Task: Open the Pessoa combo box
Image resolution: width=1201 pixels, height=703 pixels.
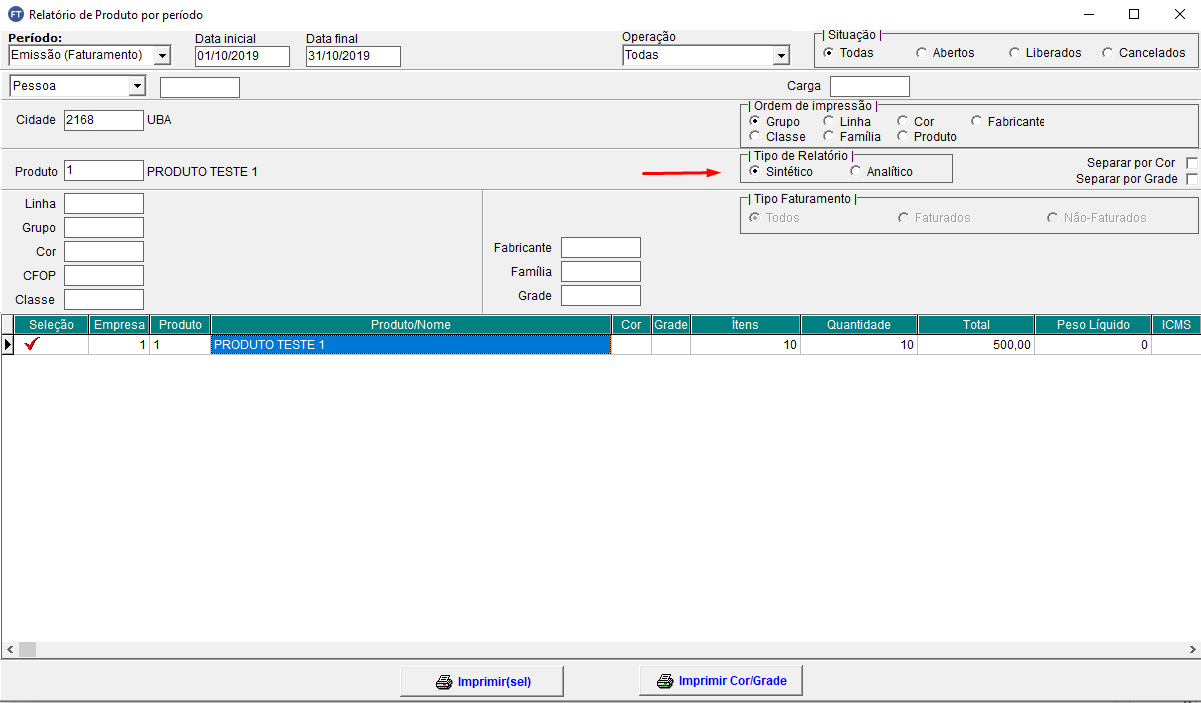Action: pos(137,87)
